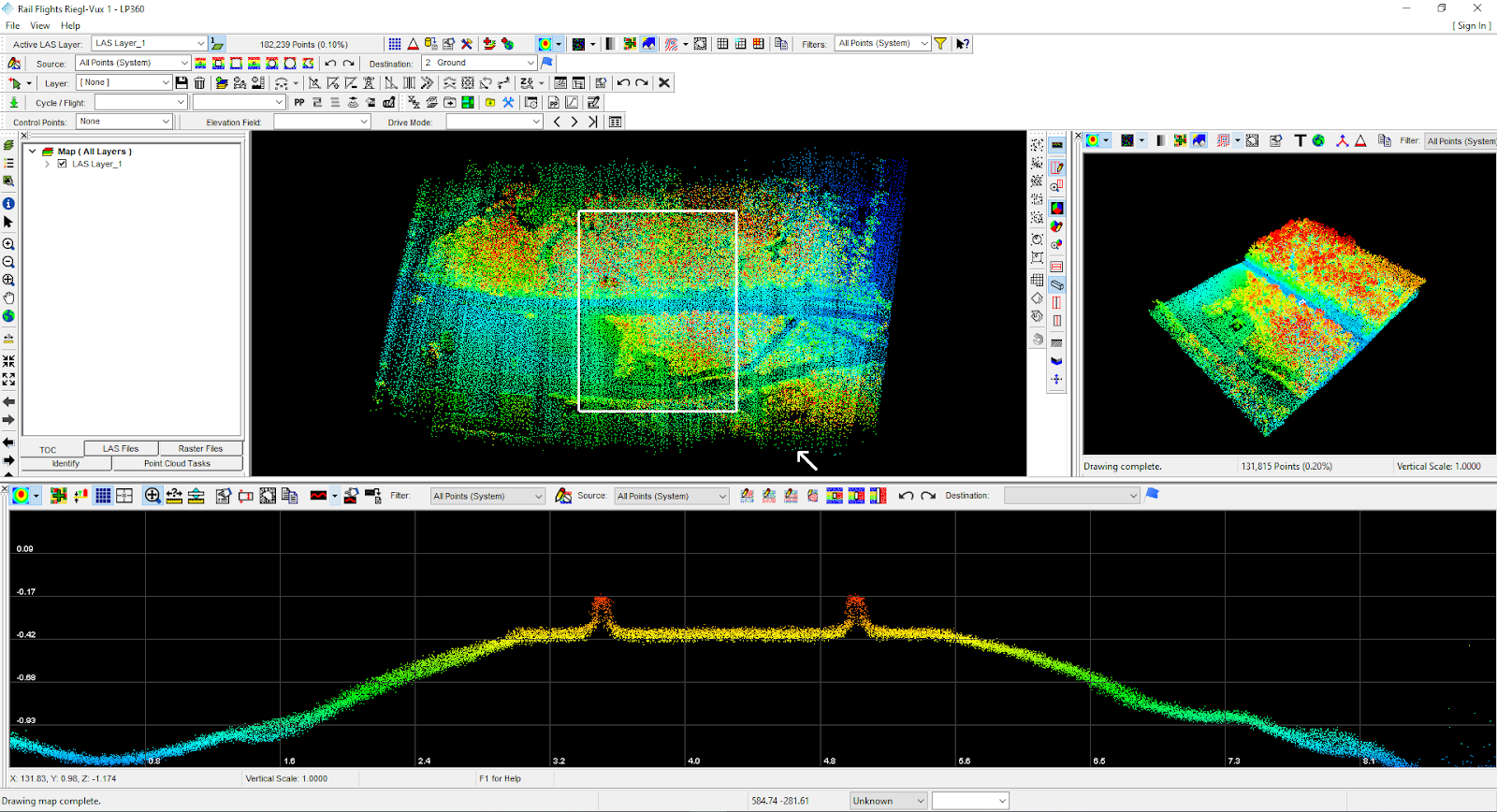This screenshot has width=1497, height=812.
Task: Open the Control Points dropdown
Action: [x=166, y=122]
